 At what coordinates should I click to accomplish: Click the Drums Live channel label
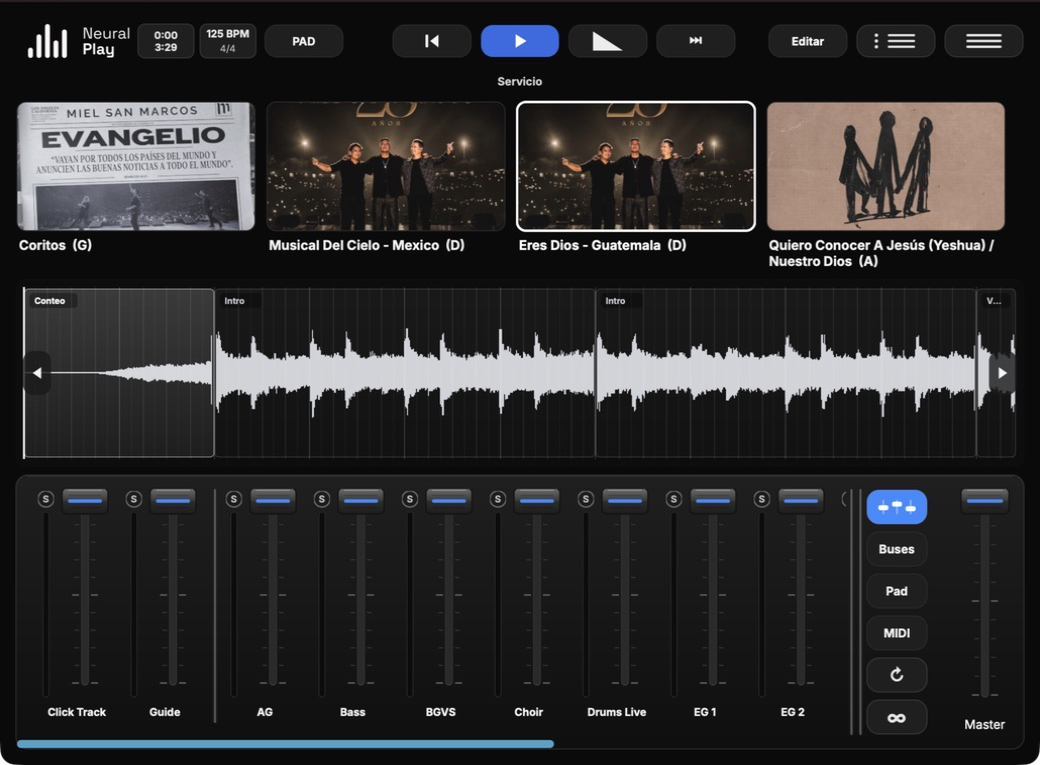pyautogui.click(x=616, y=712)
